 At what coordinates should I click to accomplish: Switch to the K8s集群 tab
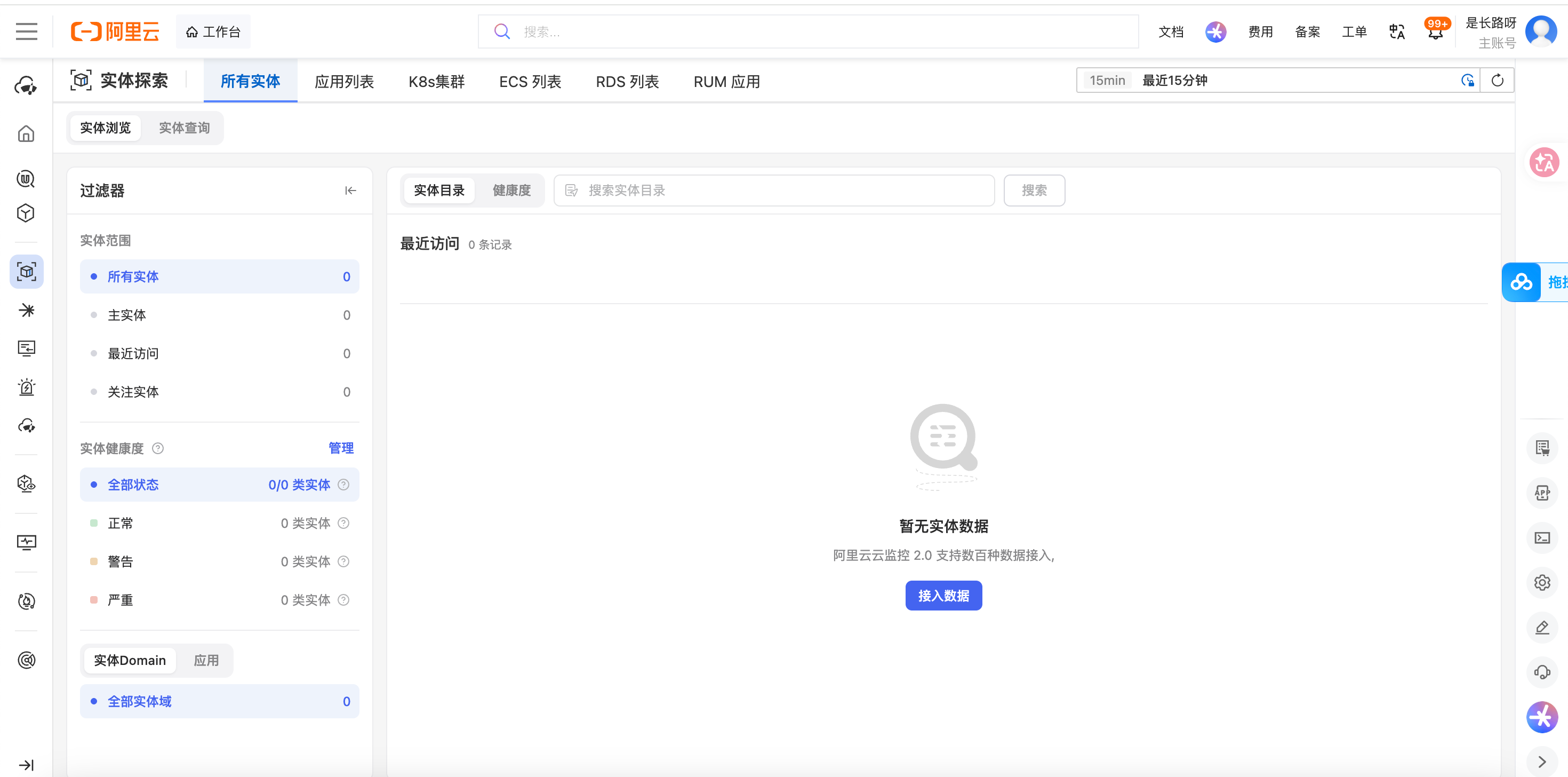pyautogui.click(x=436, y=82)
